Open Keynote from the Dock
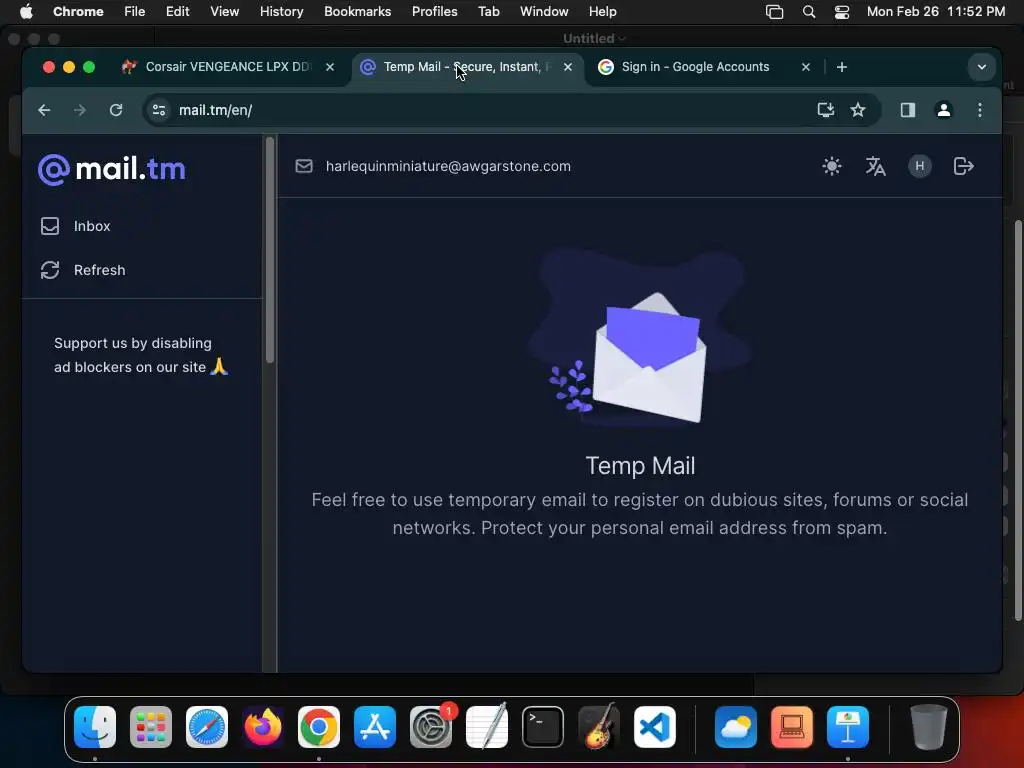The image size is (1024, 768). (x=848, y=726)
